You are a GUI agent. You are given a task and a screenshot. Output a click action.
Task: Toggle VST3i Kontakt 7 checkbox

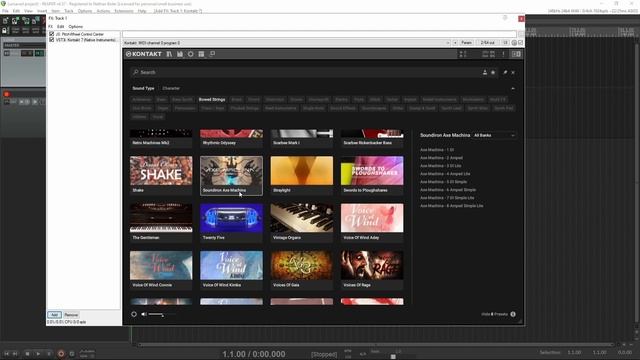point(51,40)
